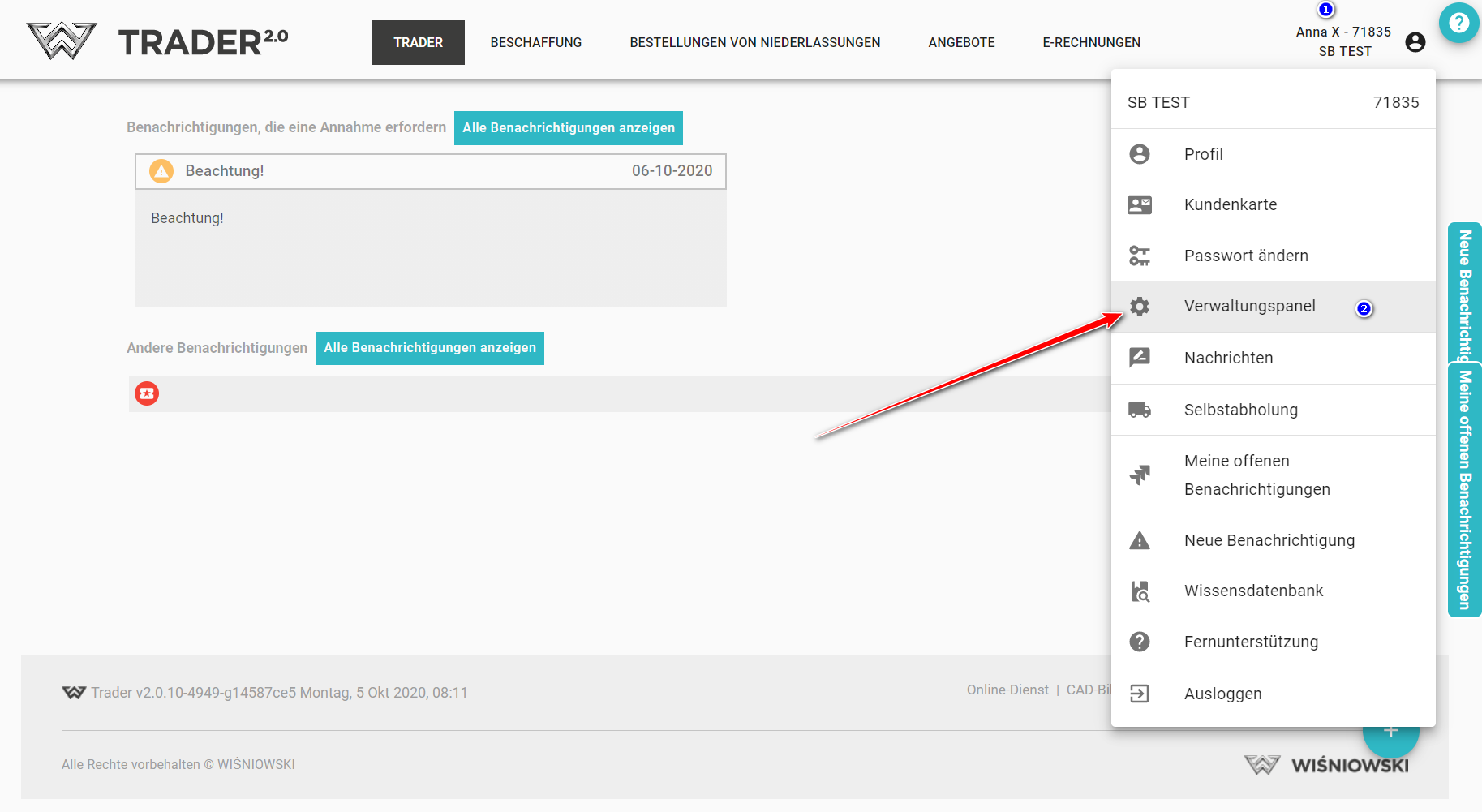Image resolution: width=1482 pixels, height=812 pixels.
Task: Expand the Beachtung! notification header
Action: pos(430,171)
